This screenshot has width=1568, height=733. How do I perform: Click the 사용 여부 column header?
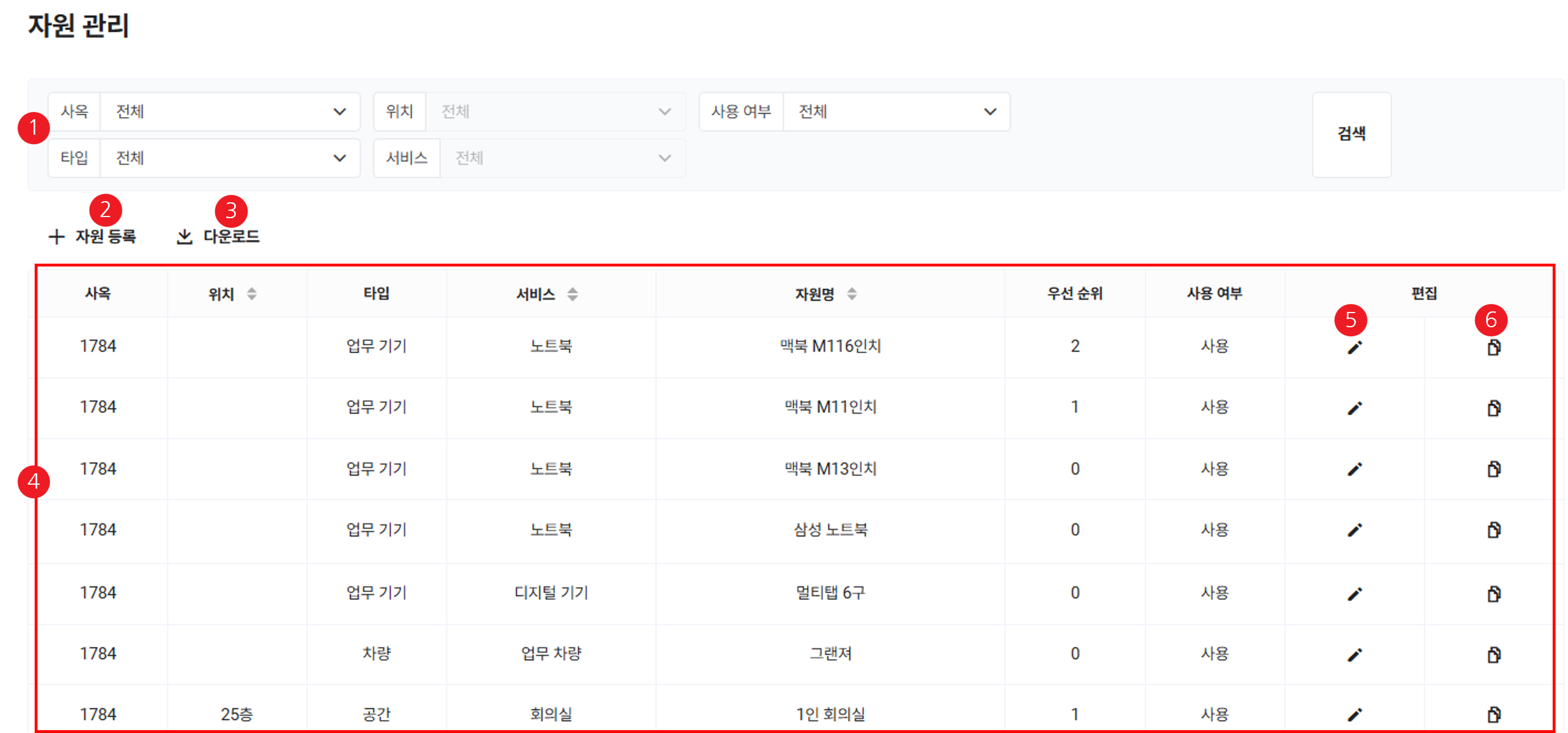point(1214,294)
